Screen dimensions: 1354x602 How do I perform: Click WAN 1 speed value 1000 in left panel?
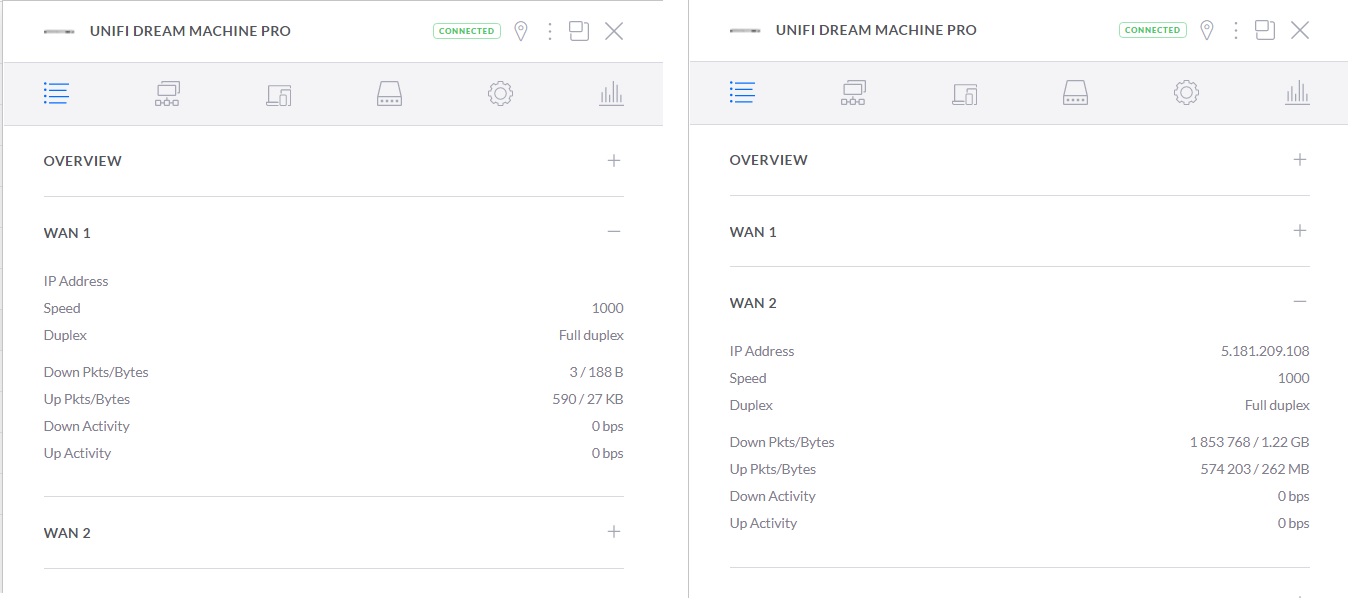coord(607,308)
